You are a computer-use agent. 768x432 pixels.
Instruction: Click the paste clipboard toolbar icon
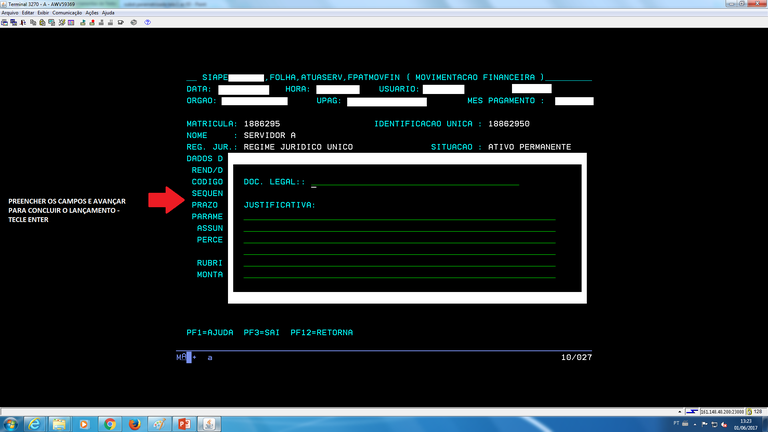(x=42, y=23)
